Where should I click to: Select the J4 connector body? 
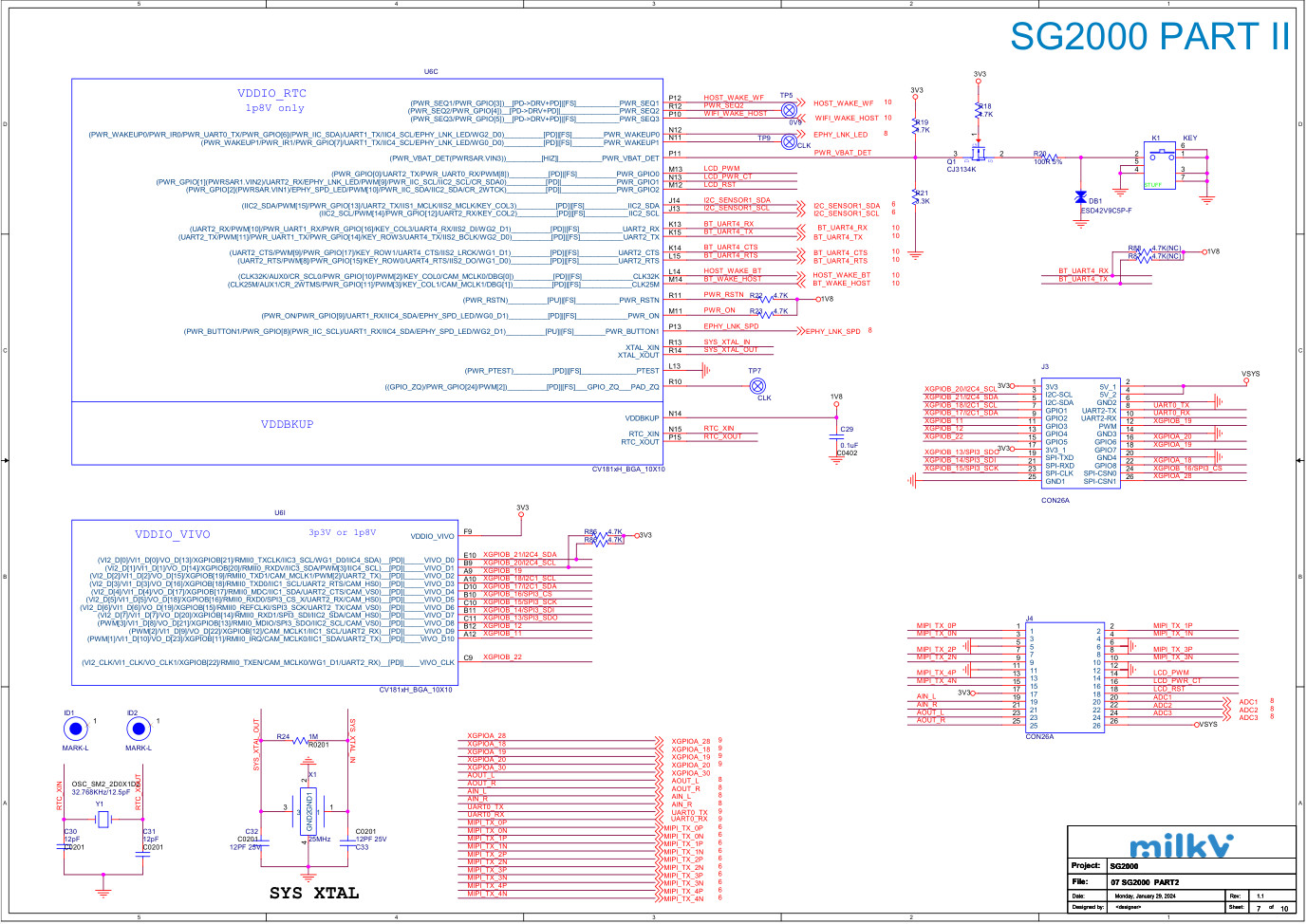(x=1066, y=677)
